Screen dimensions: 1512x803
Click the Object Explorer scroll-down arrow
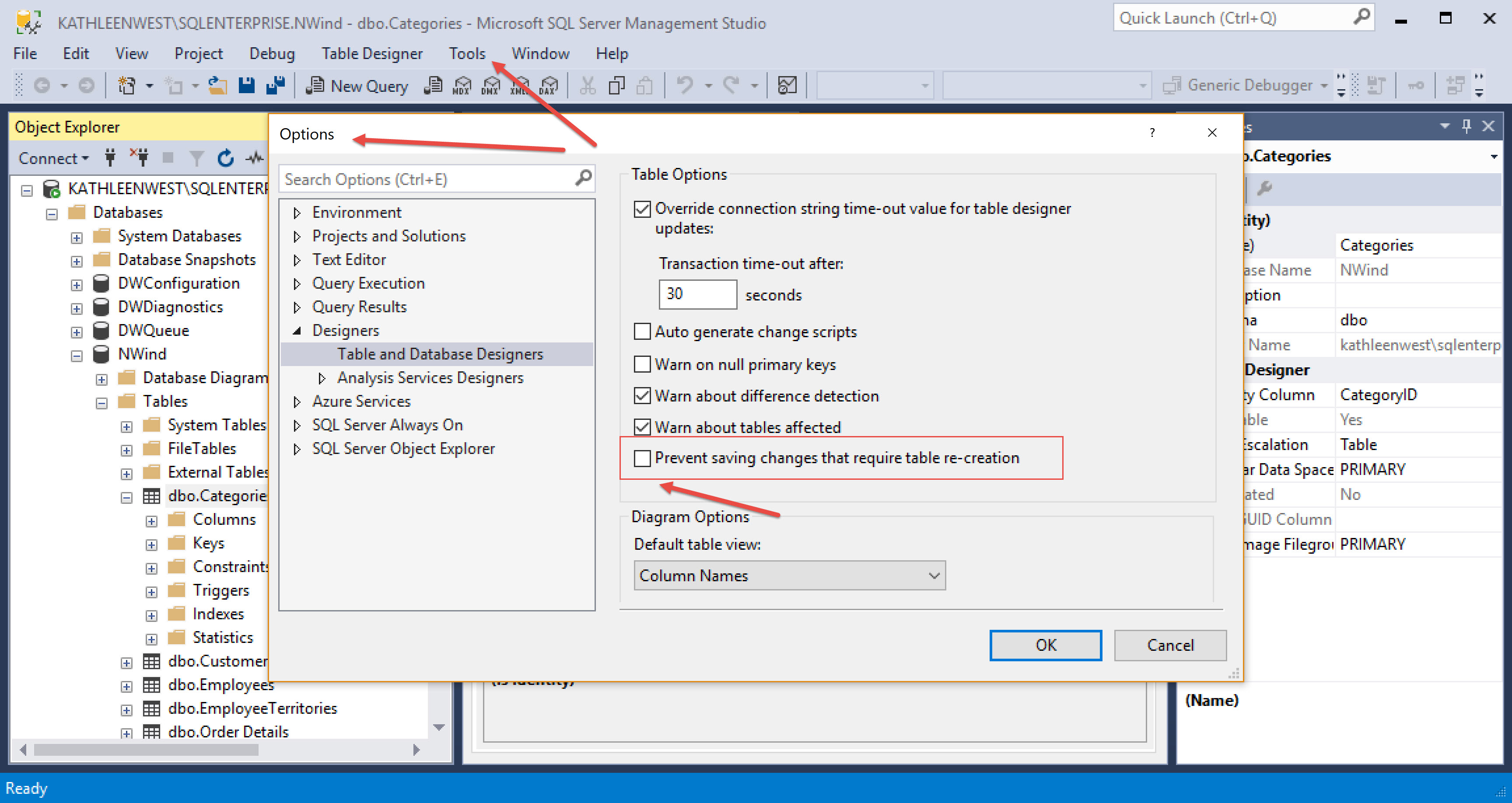(438, 727)
